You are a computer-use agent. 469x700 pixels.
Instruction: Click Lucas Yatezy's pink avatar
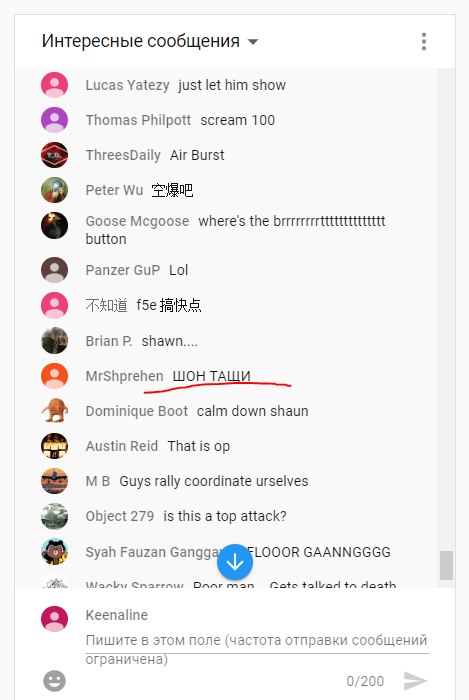coord(54,85)
